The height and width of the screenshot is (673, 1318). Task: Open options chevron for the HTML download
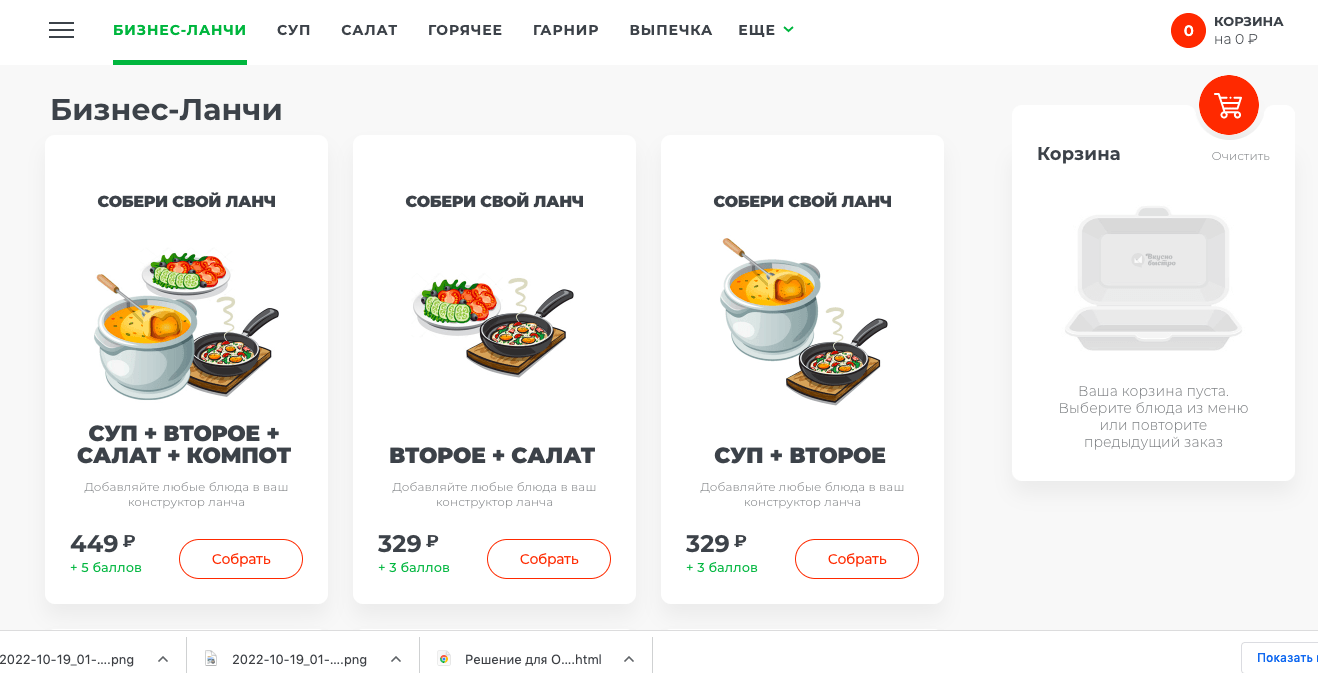click(629, 659)
